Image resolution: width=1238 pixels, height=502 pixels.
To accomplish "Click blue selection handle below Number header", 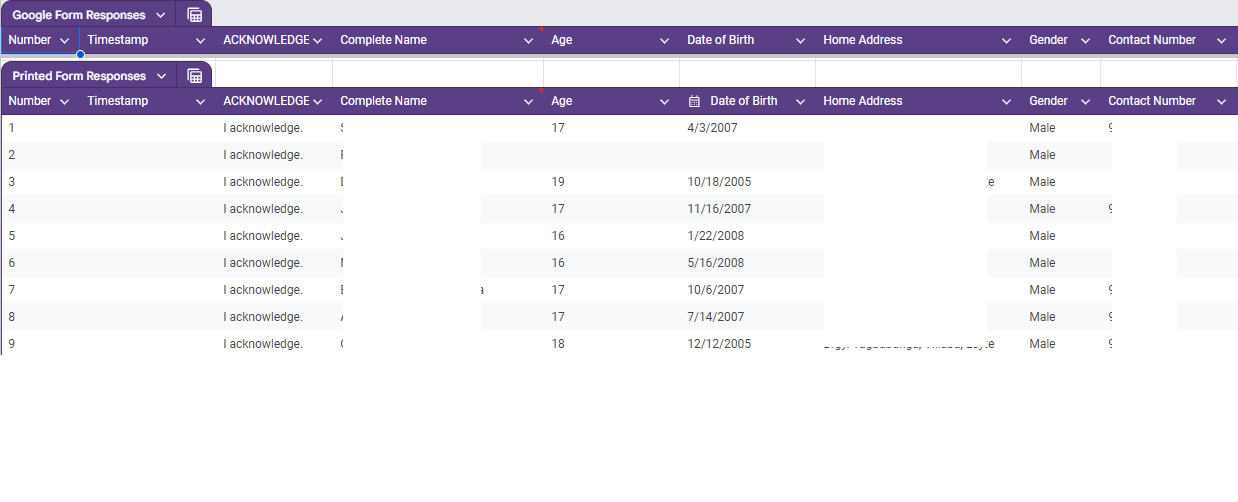I will pos(80,54).
